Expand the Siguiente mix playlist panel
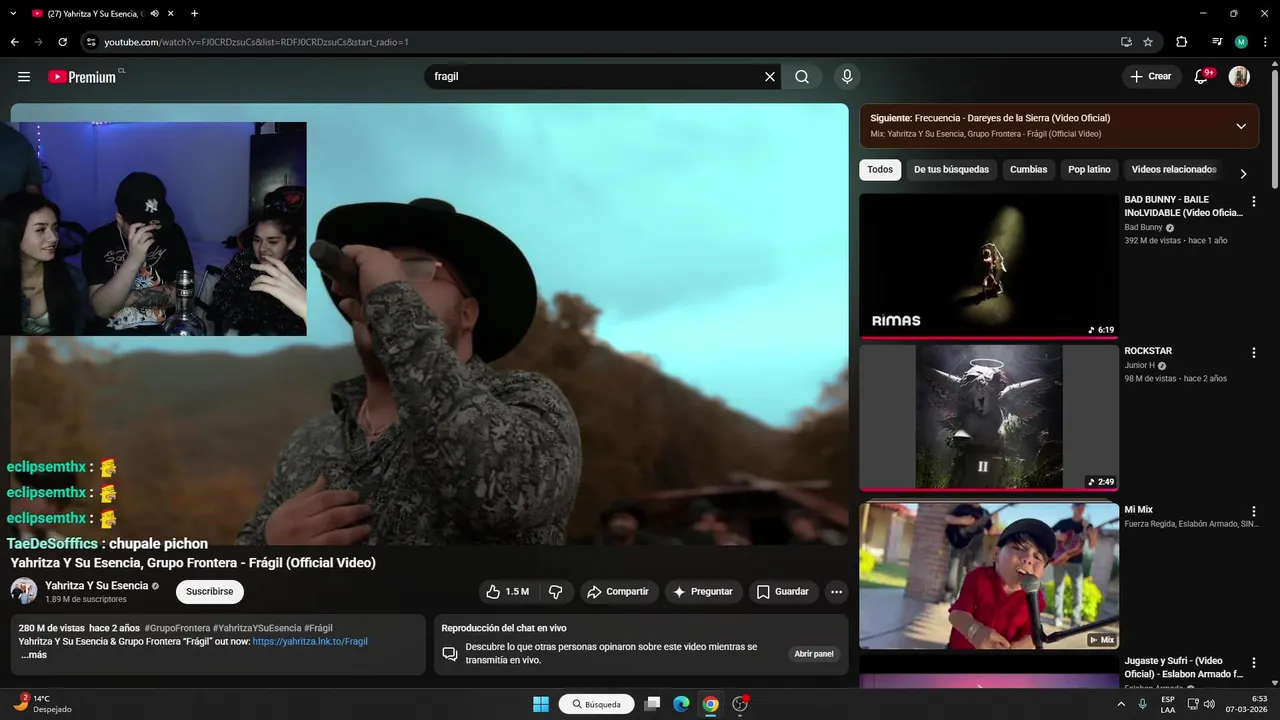The width and height of the screenshot is (1280, 720). coord(1241,126)
